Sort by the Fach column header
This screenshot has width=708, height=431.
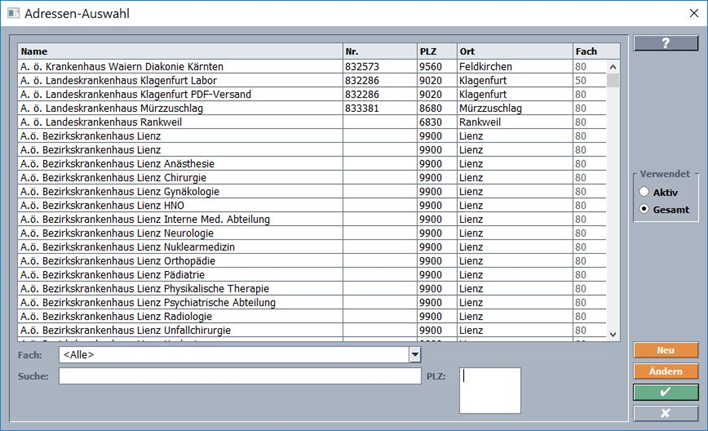pos(596,51)
